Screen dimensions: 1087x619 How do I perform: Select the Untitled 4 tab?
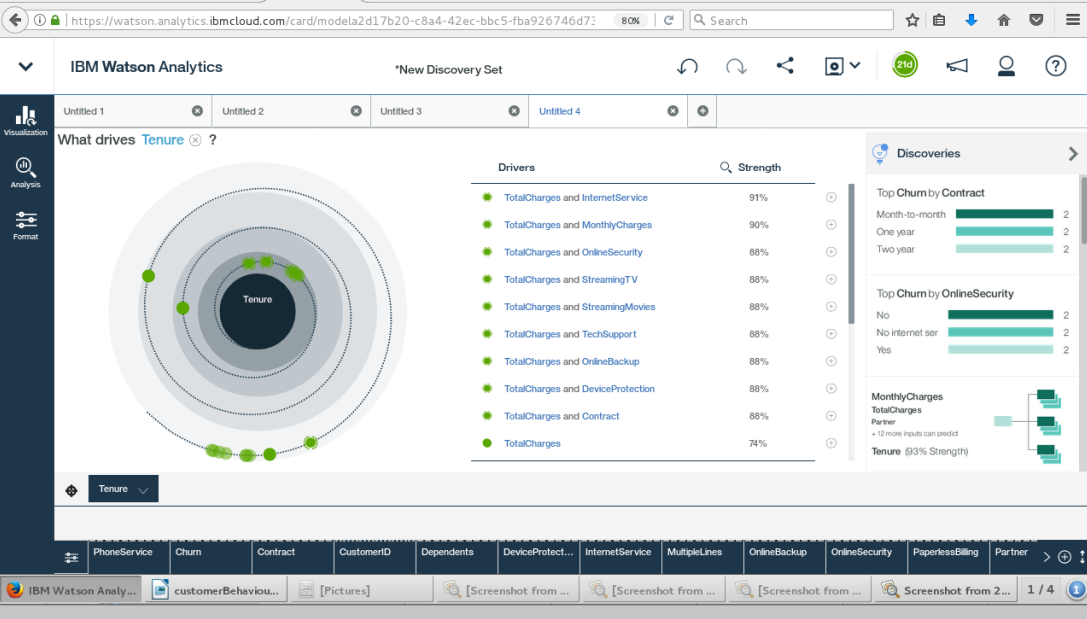pos(559,111)
